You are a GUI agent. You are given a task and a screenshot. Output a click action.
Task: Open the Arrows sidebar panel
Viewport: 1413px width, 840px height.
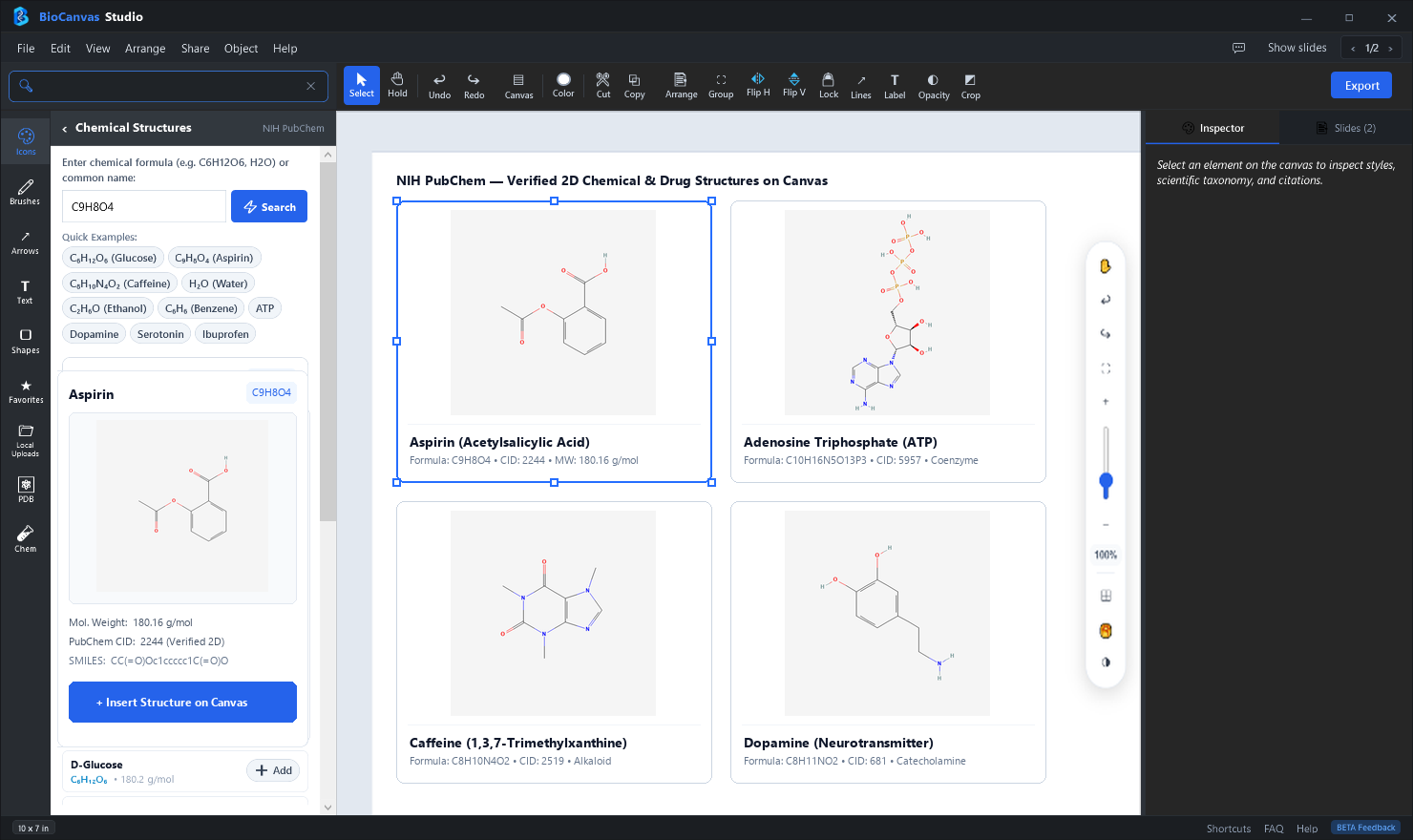pyautogui.click(x=26, y=241)
